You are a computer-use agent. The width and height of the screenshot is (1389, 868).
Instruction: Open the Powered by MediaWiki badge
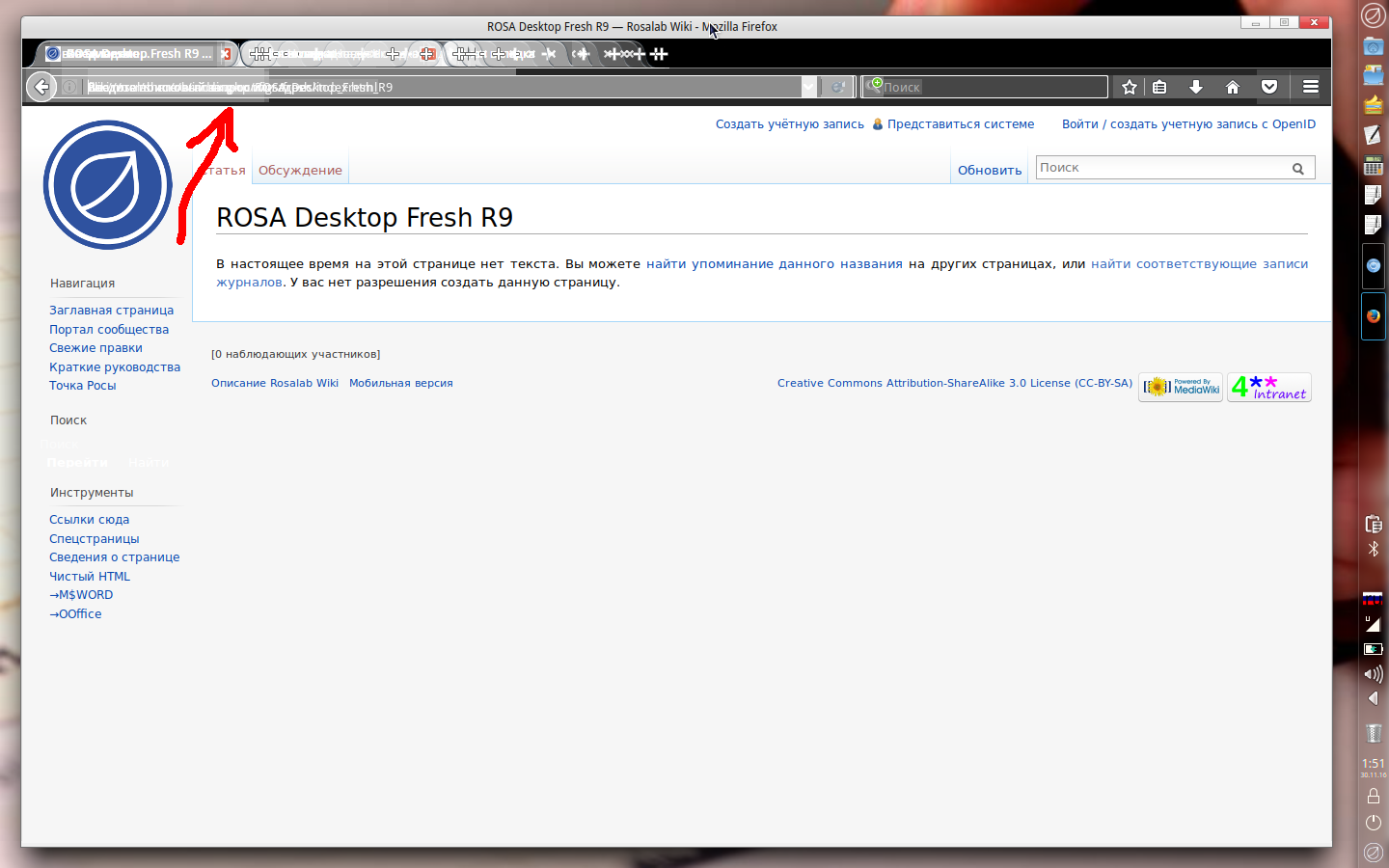(x=1181, y=388)
